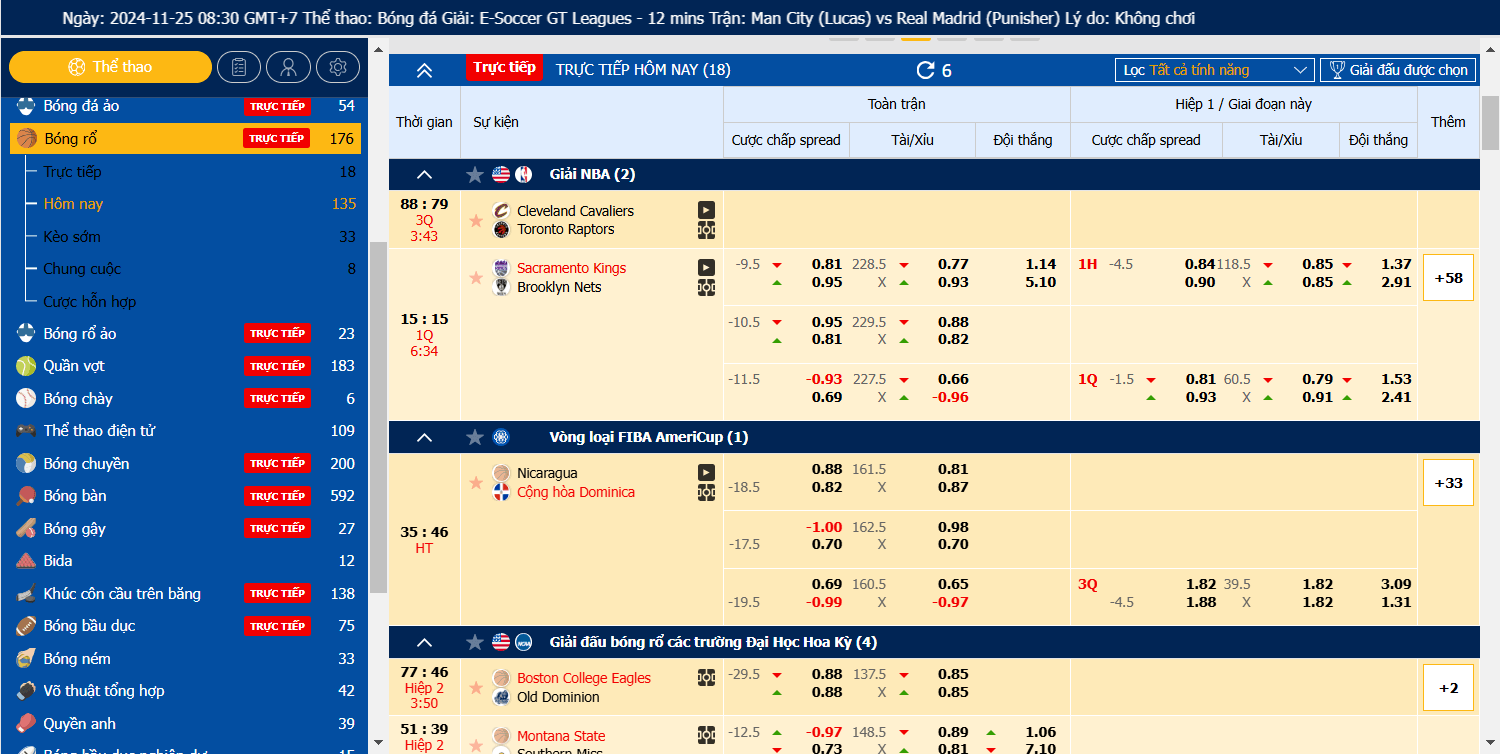This screenshot has width=1500, height=754.
Task: Play live stream for Sacramento Kings match
Action: click(706, 268)
